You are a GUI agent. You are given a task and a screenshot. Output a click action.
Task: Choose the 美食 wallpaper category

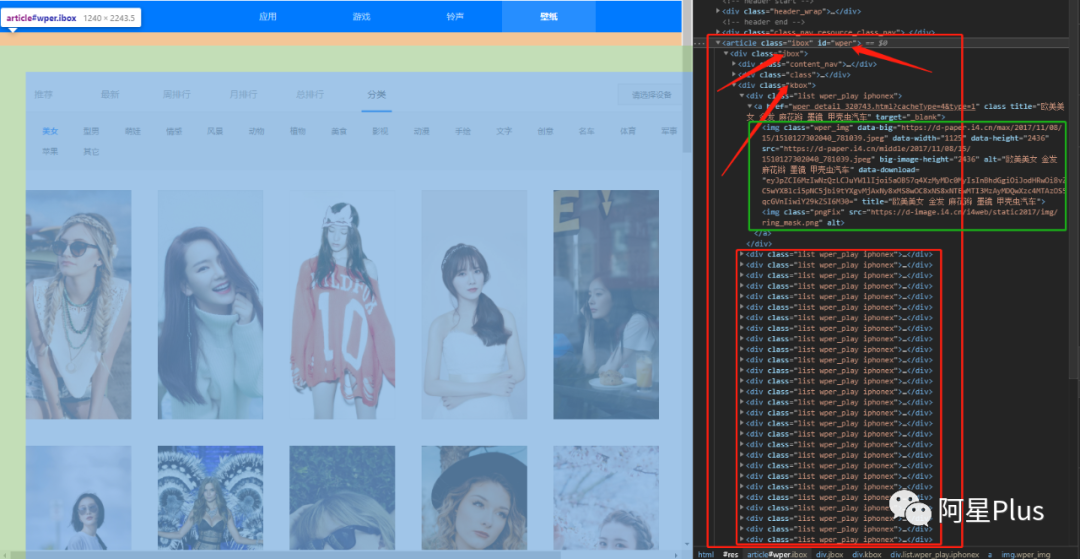click(x=339, y=131)
